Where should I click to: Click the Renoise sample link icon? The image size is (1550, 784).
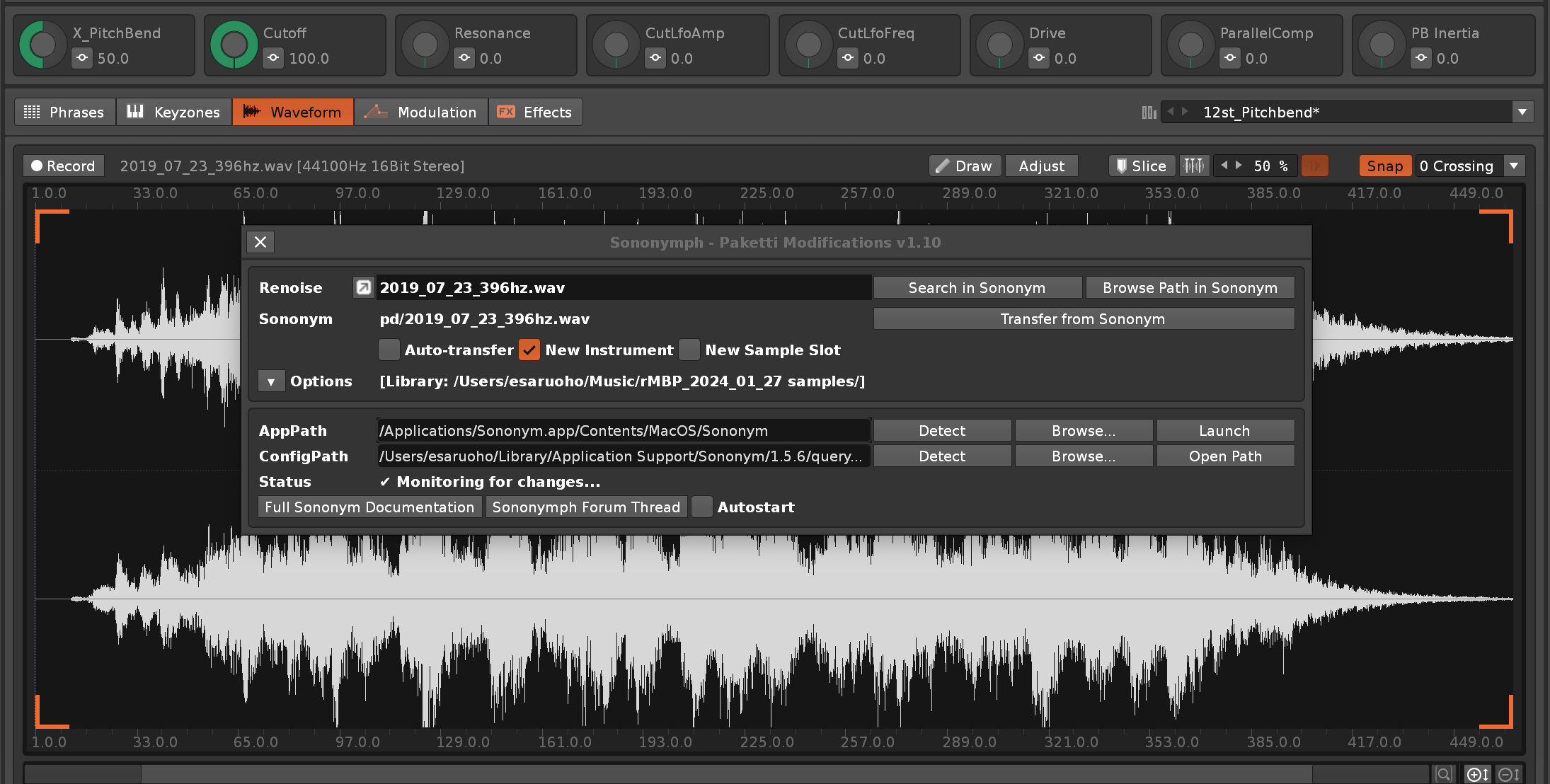click(x=363, y=287)
